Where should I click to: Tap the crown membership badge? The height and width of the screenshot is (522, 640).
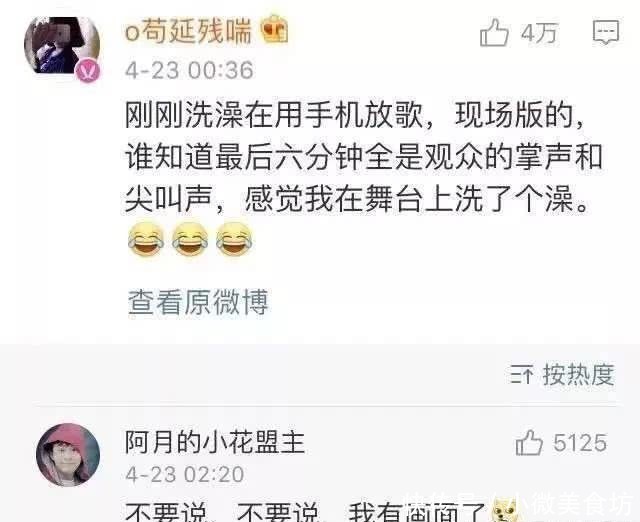coord(275,29)
